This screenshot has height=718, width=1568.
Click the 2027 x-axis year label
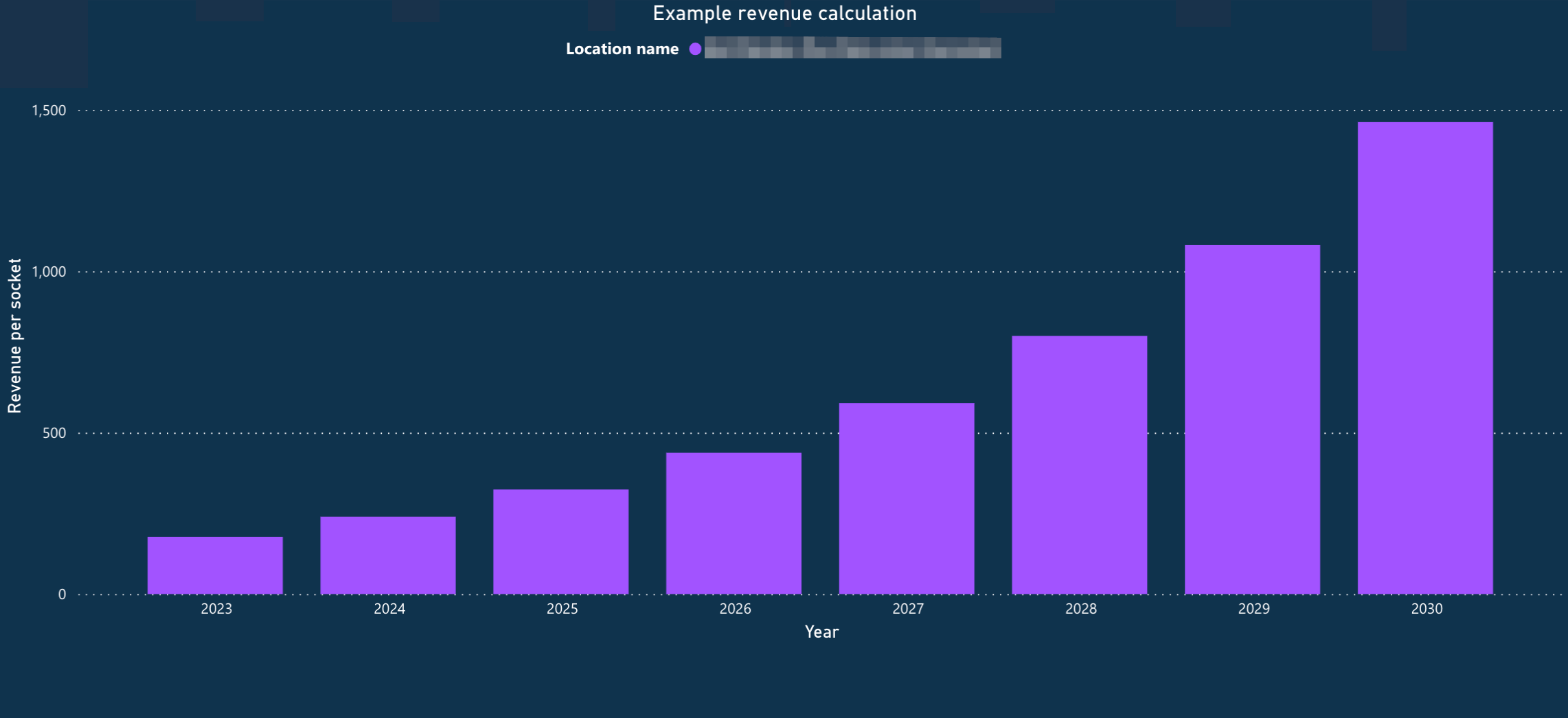coord(908,609)
